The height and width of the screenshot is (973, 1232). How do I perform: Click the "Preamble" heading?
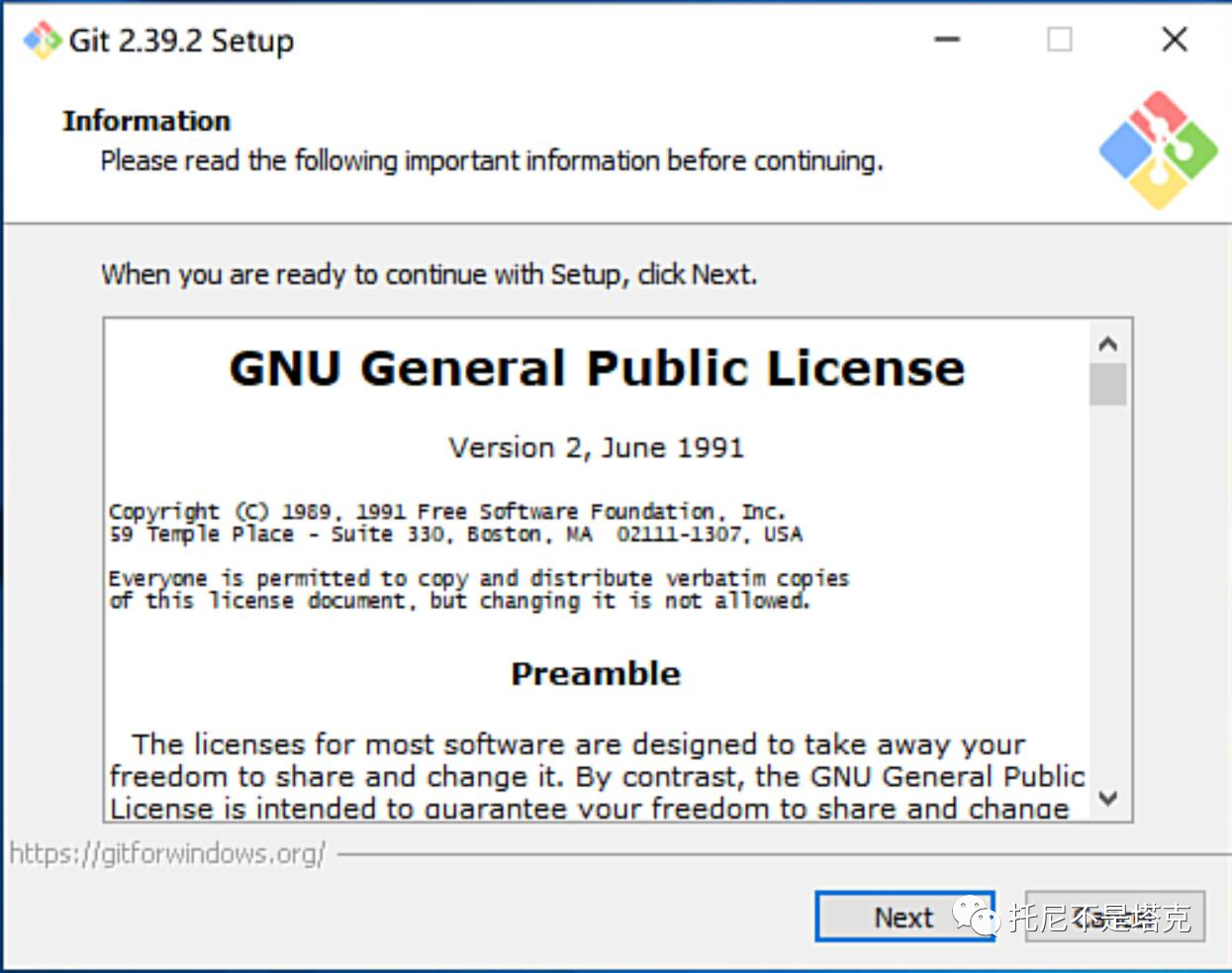tap(597, 674)
